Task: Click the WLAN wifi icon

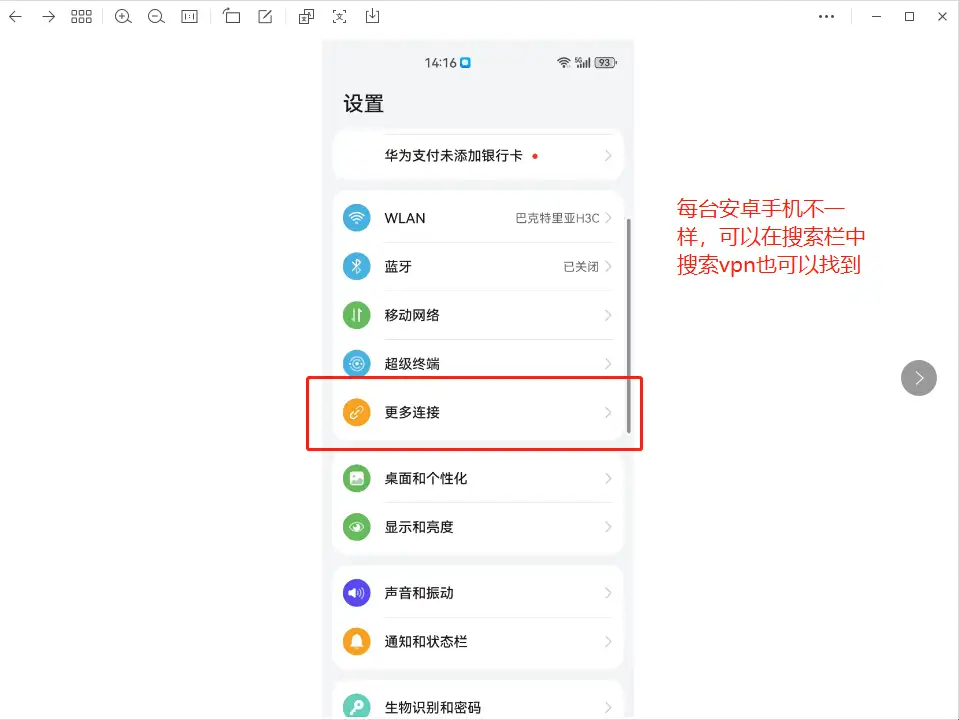Action: (357, 218)
